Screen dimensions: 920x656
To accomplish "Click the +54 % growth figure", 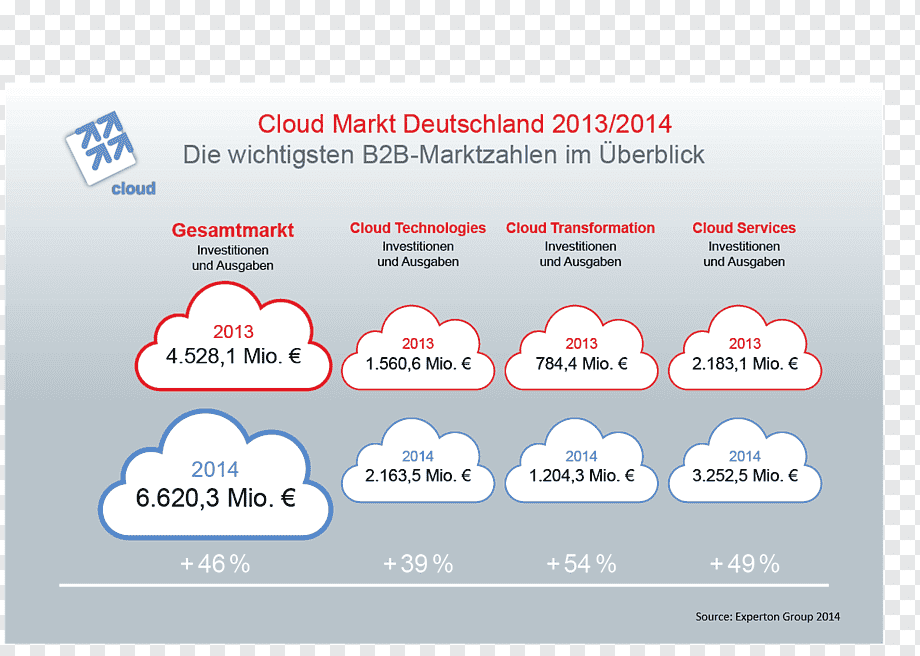I will tap(581, 564).
